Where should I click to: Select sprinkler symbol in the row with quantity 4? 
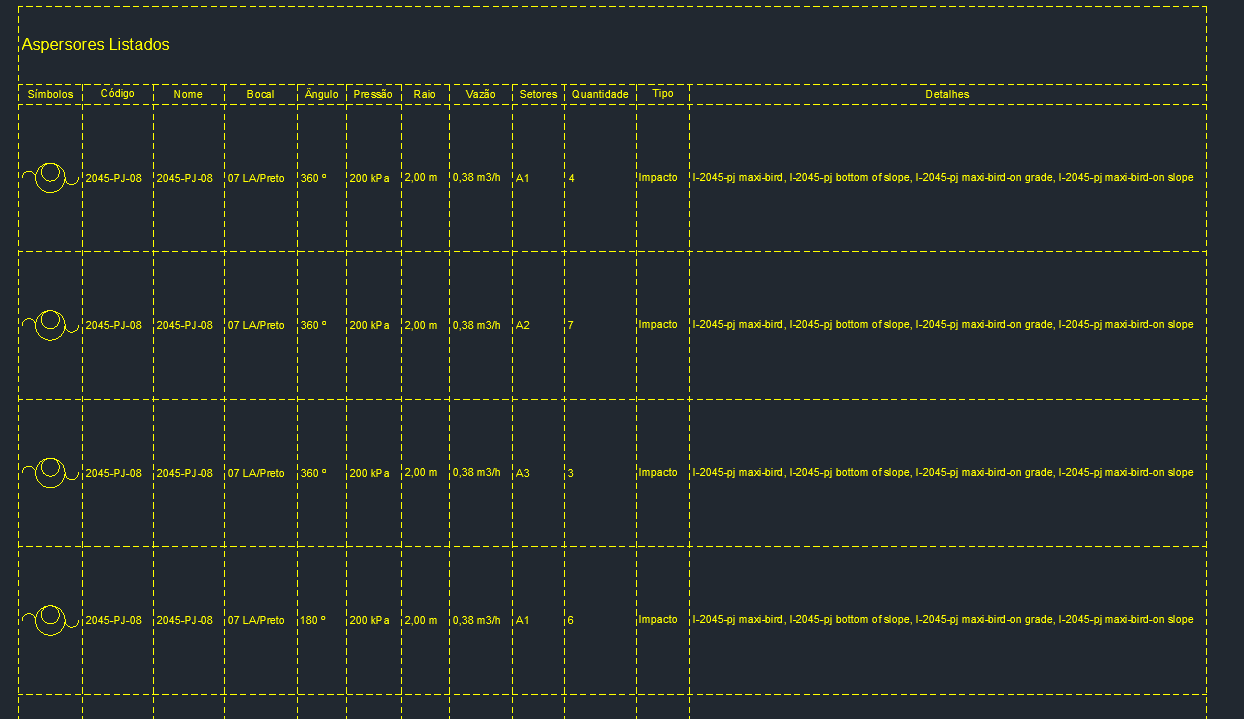tap(50, 178)
